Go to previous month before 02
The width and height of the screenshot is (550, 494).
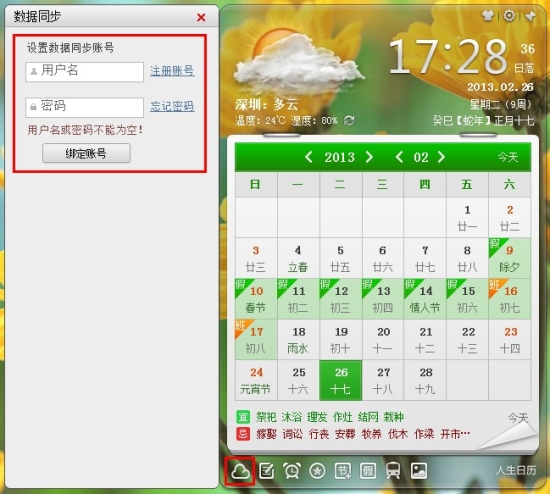pyautogui.click(x=399, y=157)
